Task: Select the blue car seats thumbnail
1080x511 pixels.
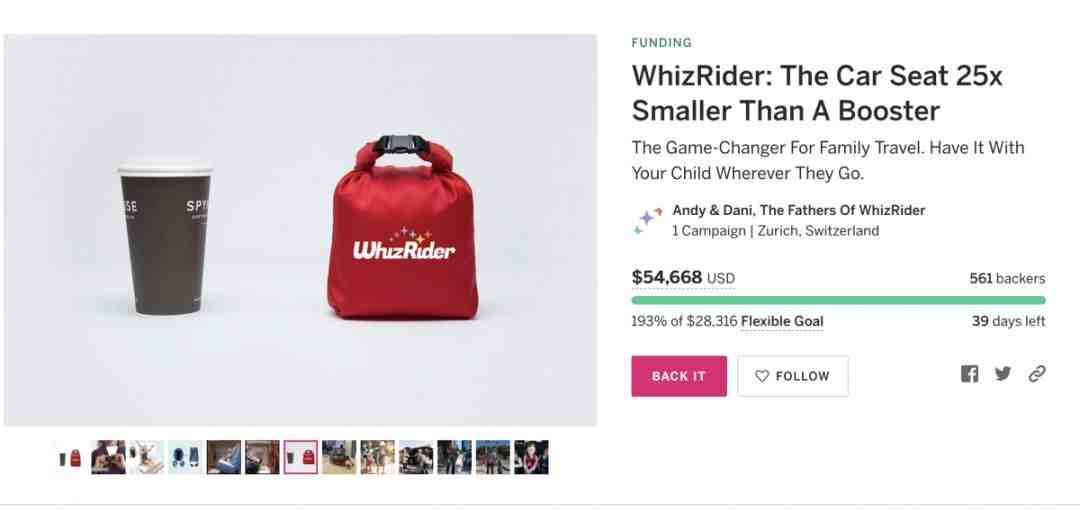Action: (x=185, y=457)
